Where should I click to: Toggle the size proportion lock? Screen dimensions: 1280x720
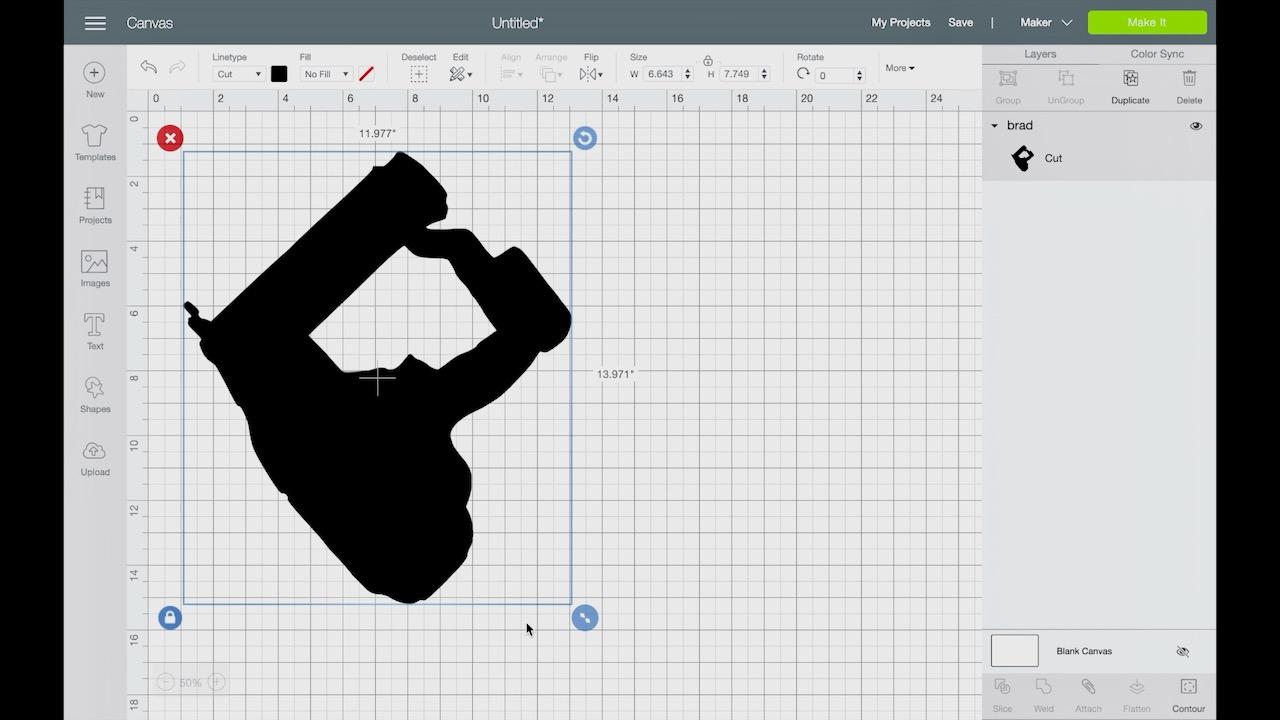[708, 61]
